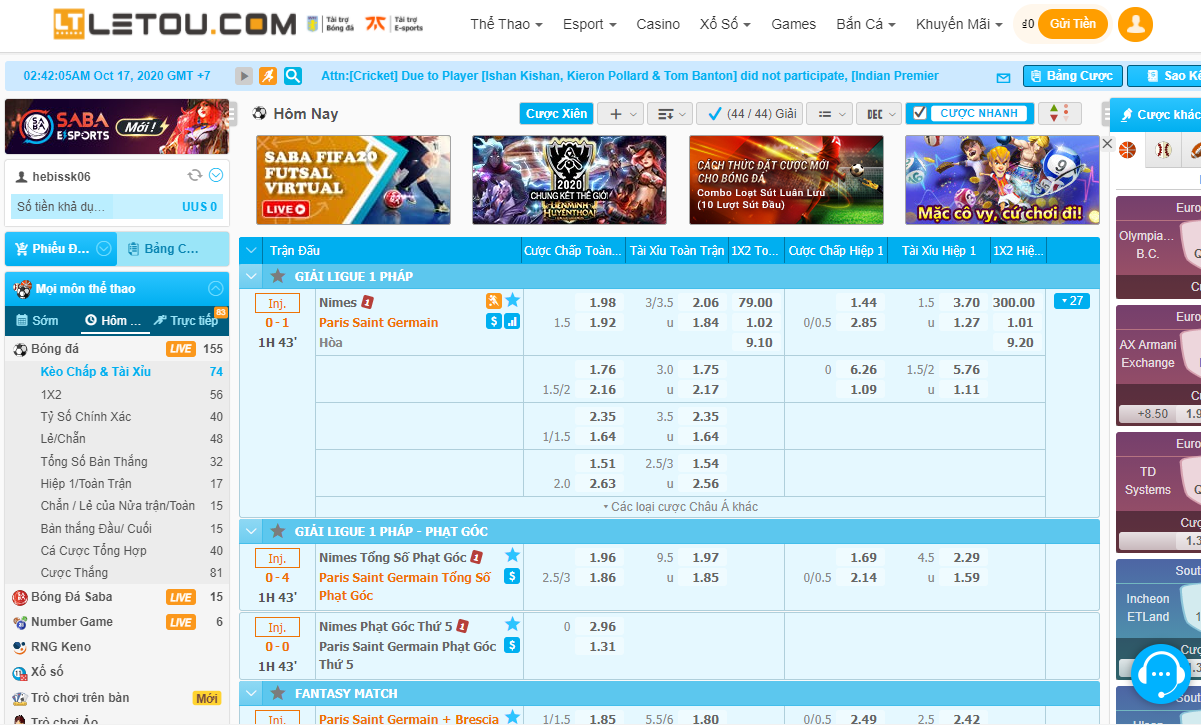Click the green-red odds arrows icon
The height and width of the screenshot is (725, 1201).
pyautogui.click(x=1059, y=113)
